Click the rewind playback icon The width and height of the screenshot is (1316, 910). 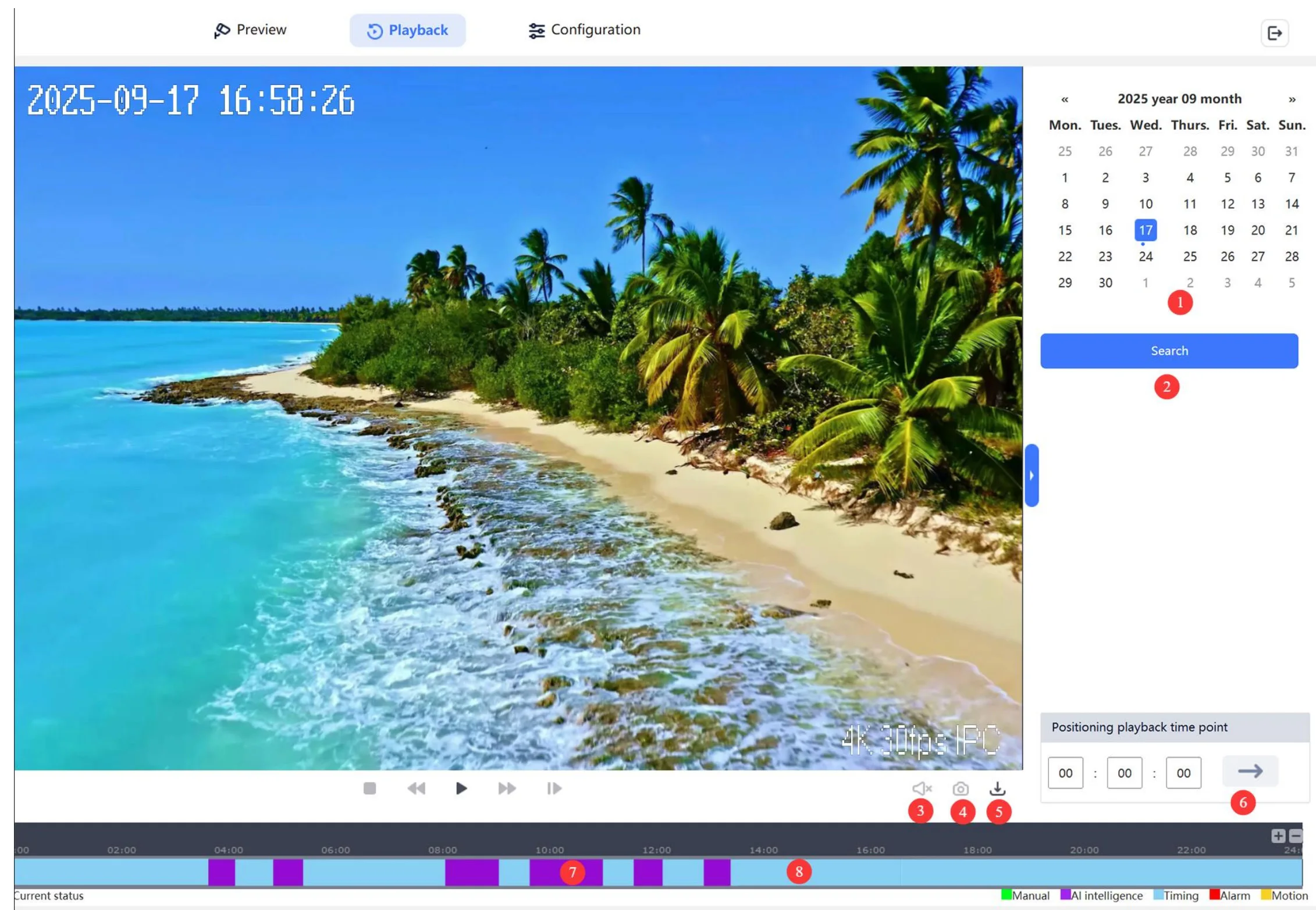click(x=416, y=788)
